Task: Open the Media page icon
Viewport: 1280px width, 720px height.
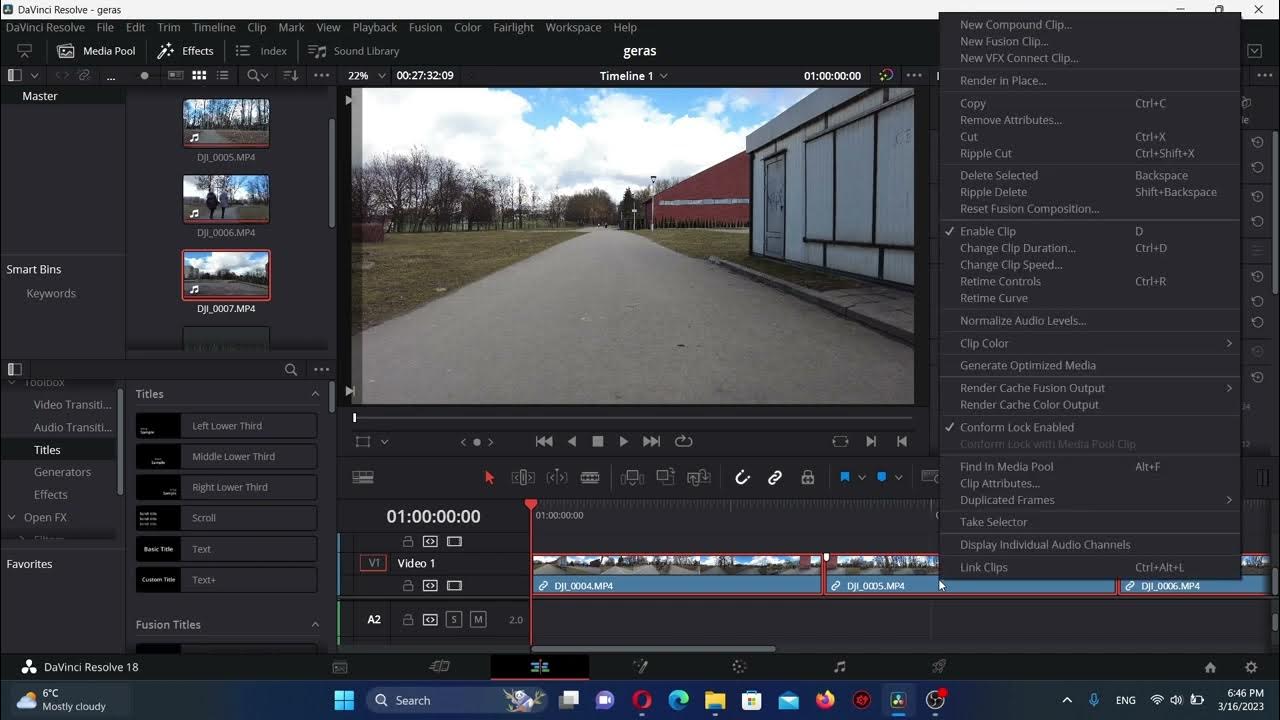Action: [340, 667]
